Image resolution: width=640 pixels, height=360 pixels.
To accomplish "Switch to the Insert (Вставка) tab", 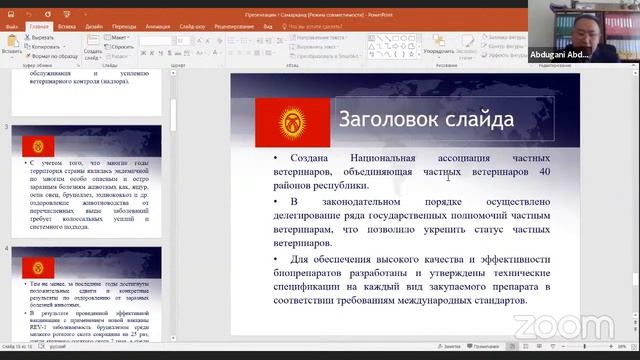I will pos(67,27).
